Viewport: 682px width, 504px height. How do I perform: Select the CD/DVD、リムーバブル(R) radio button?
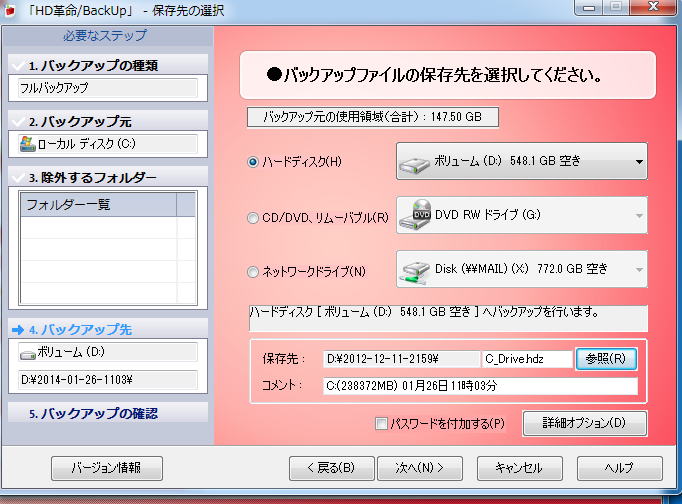252,216
